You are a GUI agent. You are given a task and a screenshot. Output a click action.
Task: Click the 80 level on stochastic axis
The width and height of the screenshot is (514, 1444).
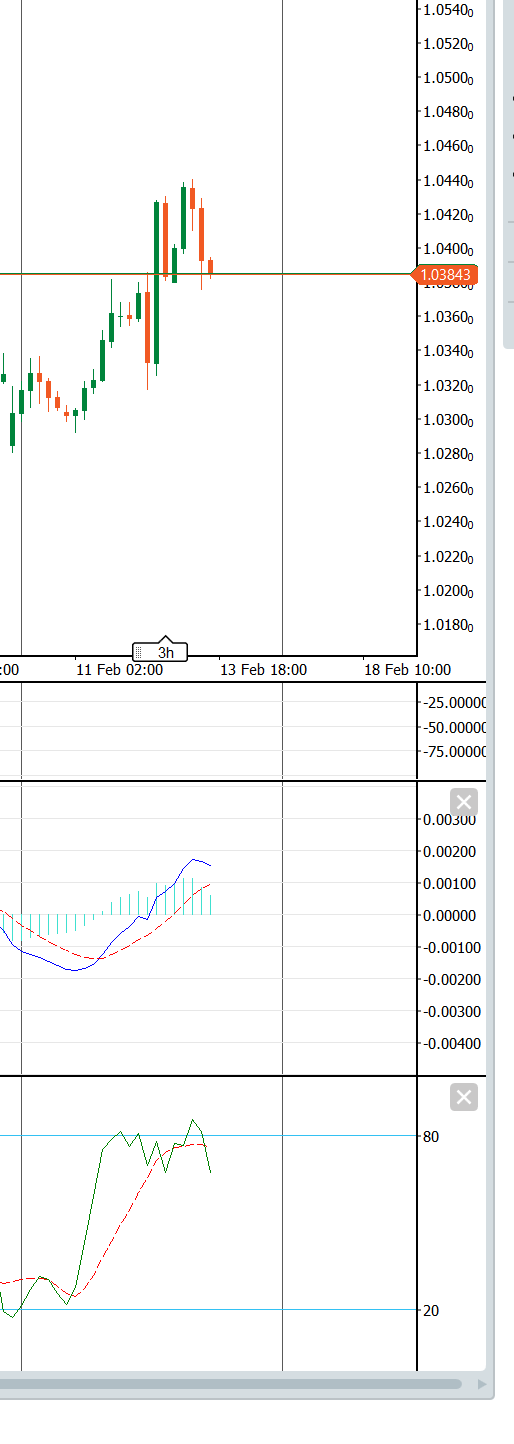click(431, 1136)
